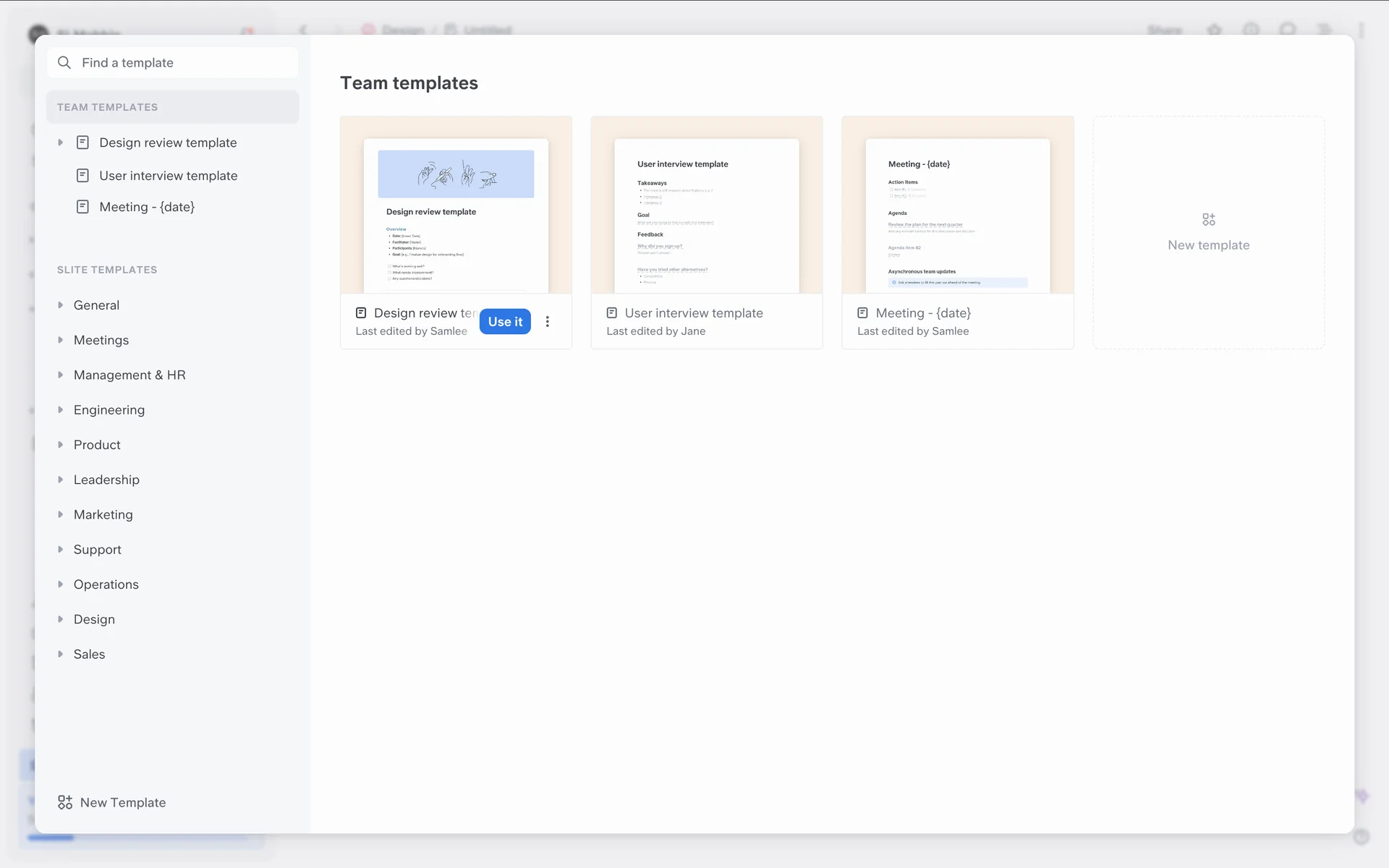Select the Team Templates section header
The image size is (1389, 868).
(x=107, y=107)
